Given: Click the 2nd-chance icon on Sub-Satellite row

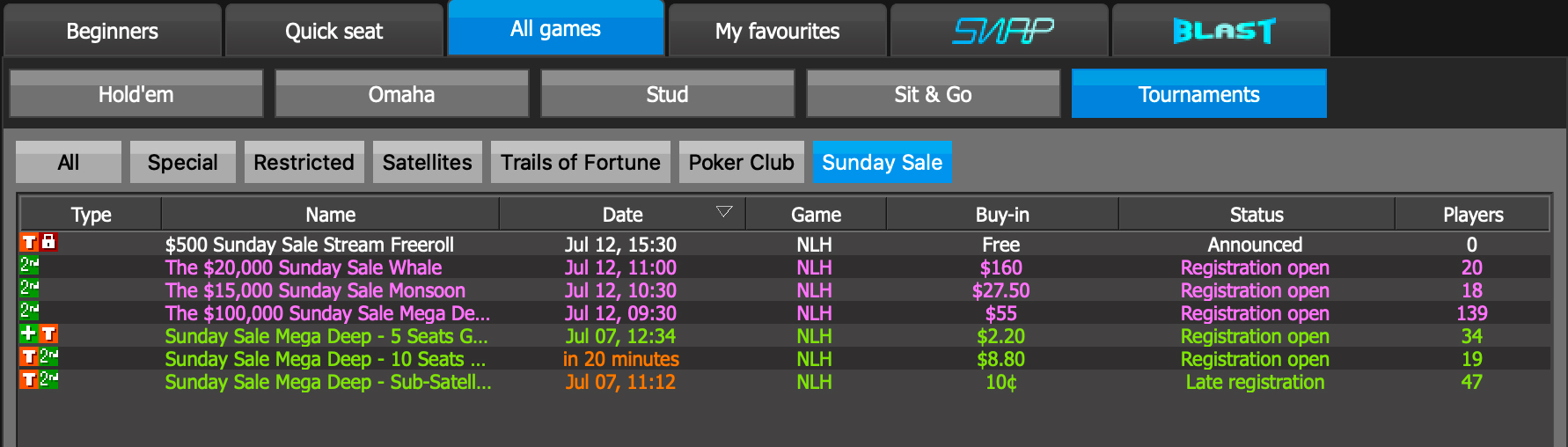Looking at the screenshot, I should point(49,378).
